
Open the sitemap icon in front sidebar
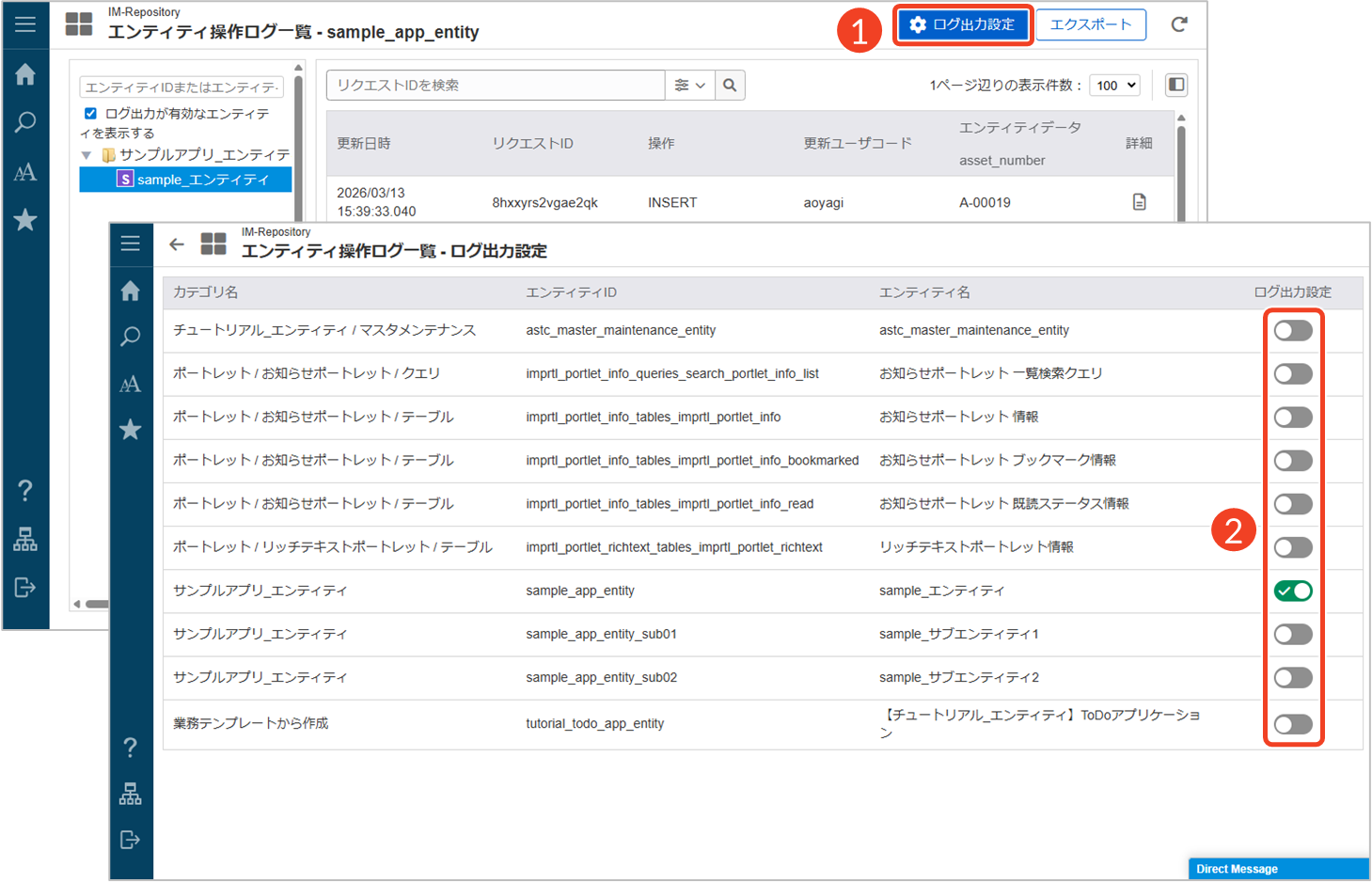(x=131, y=794)
